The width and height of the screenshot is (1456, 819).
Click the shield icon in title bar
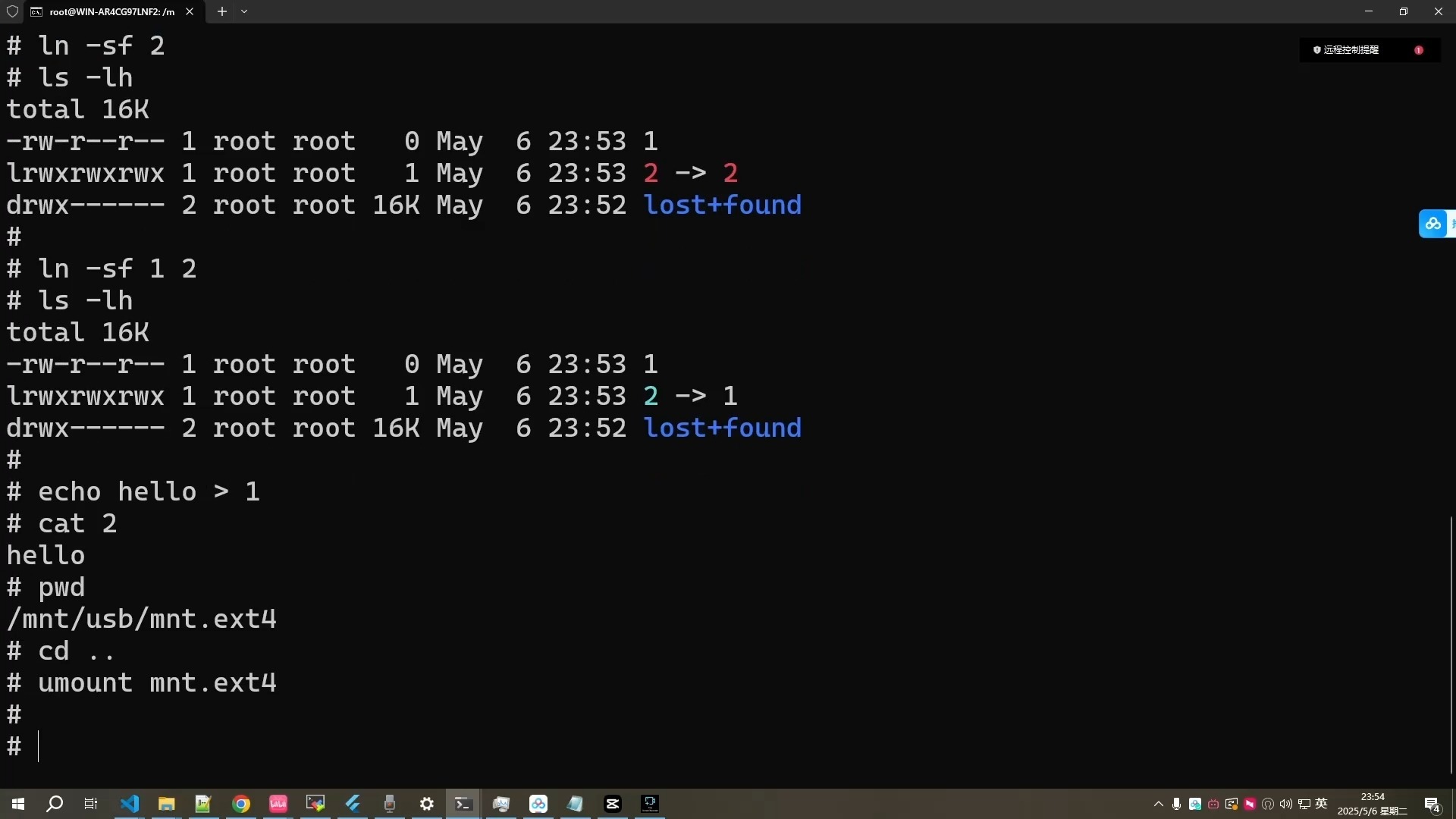12,11
